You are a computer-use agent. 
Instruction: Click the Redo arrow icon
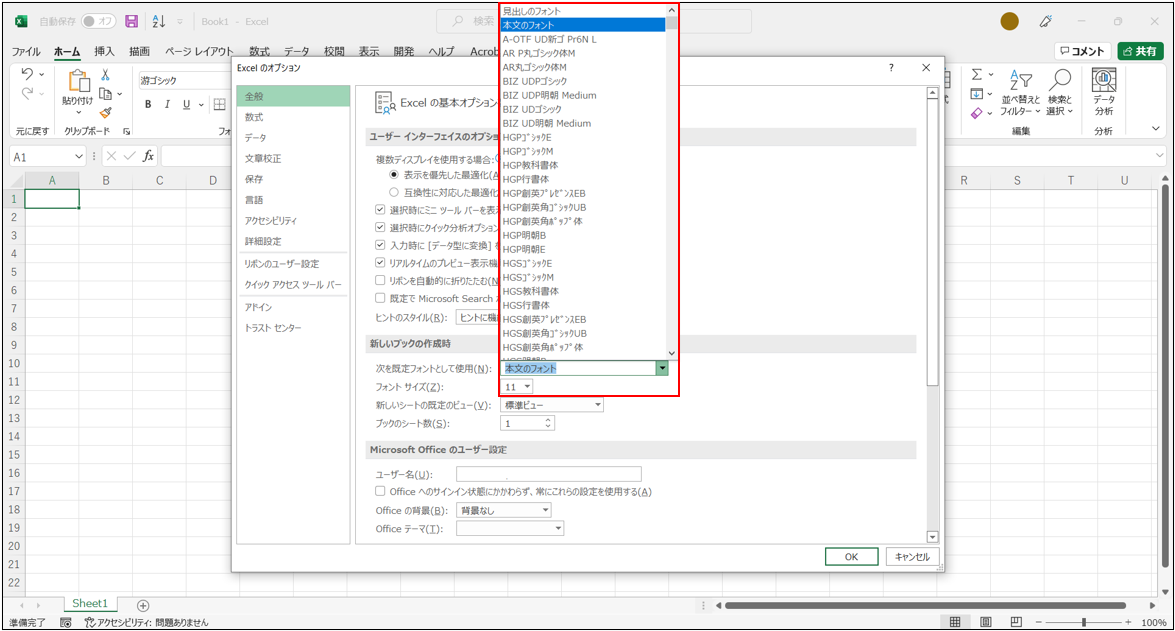click(x=28, y=93)
